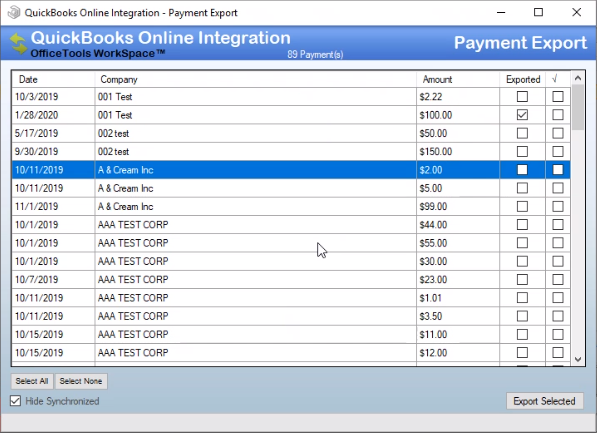597x433 pixels.
Task: Click the scrollbar down arrow
Action: 578,359
